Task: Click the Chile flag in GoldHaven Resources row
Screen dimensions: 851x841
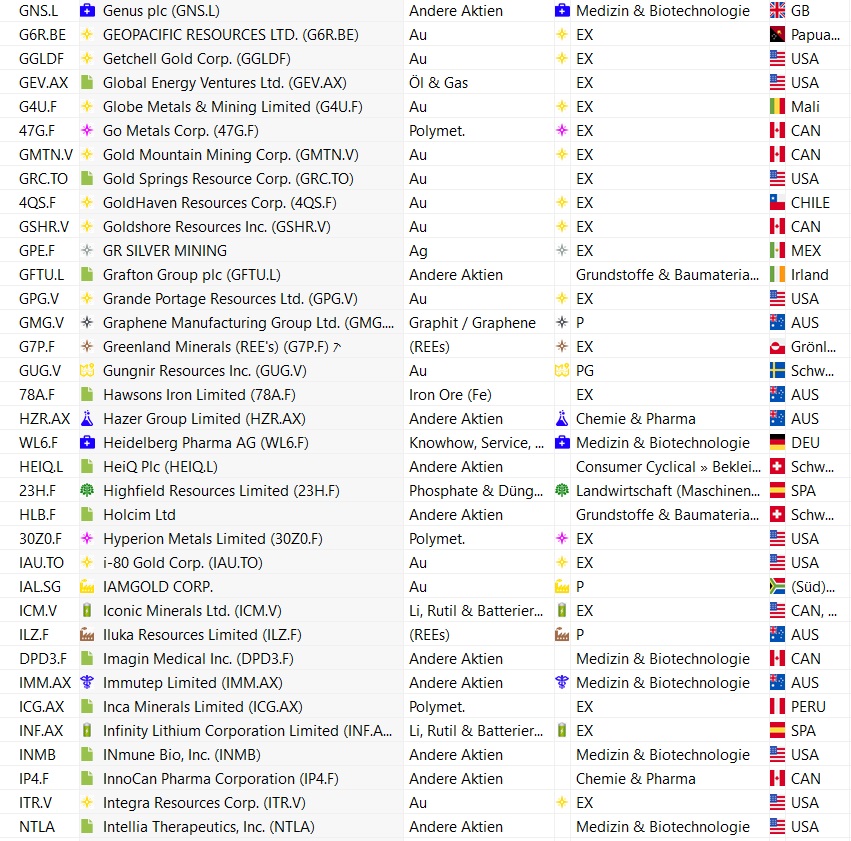Action: point(777,202)
